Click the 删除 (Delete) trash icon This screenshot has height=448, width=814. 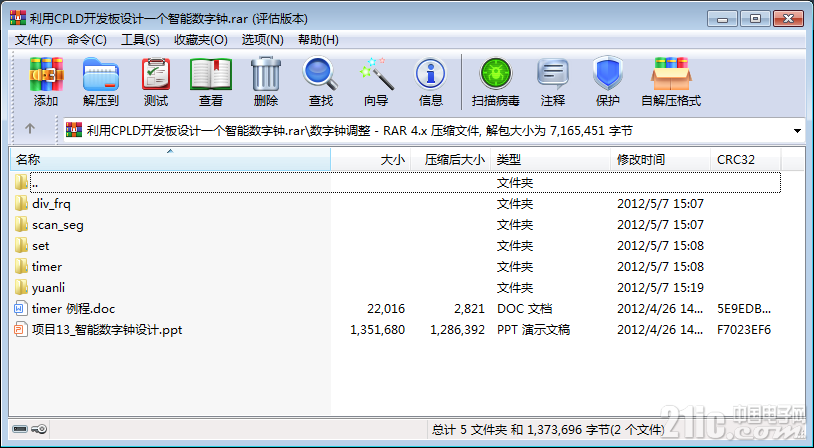[266, 74]
